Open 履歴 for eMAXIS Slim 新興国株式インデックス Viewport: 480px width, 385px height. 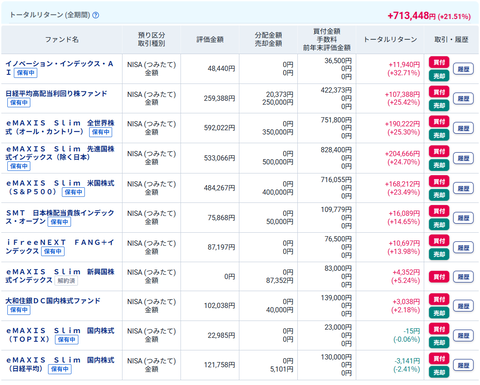click(x=463, y=277)
